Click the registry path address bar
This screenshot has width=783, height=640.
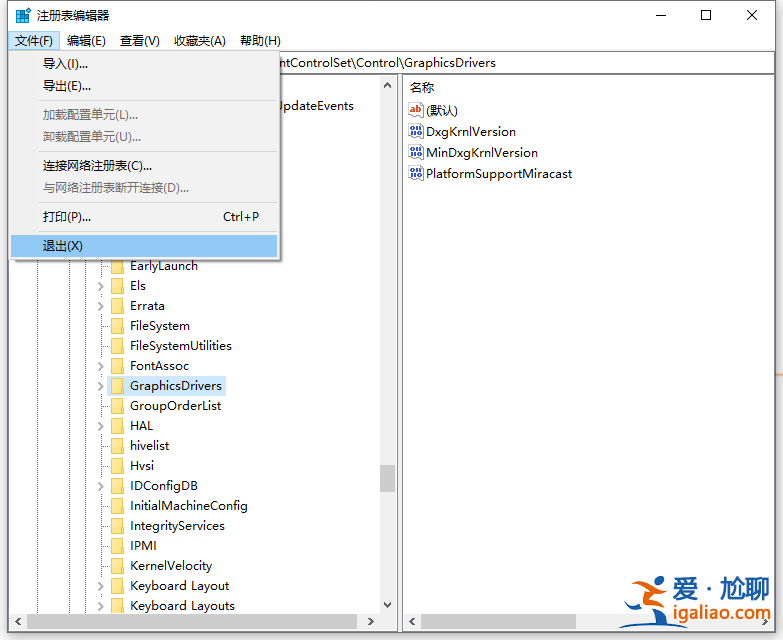[x=526, y=63]
